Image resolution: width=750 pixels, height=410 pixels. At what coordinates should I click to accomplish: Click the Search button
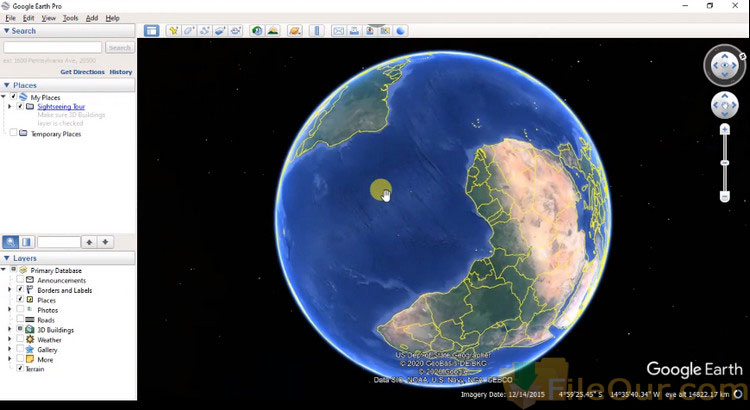pyautogui.click(x=119, y=47)
